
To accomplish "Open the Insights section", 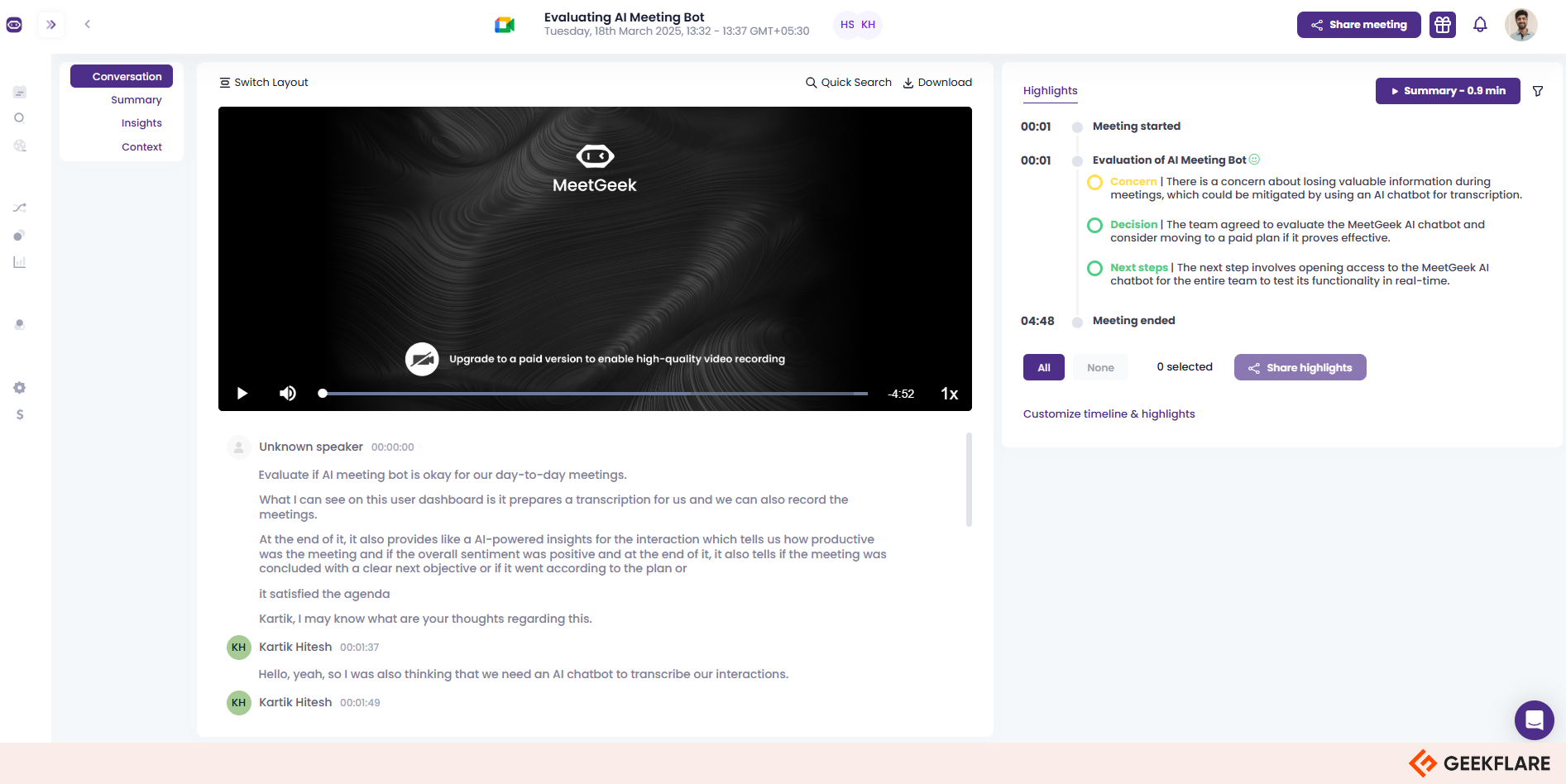I will pyautogui.click(x=141, y=122).
